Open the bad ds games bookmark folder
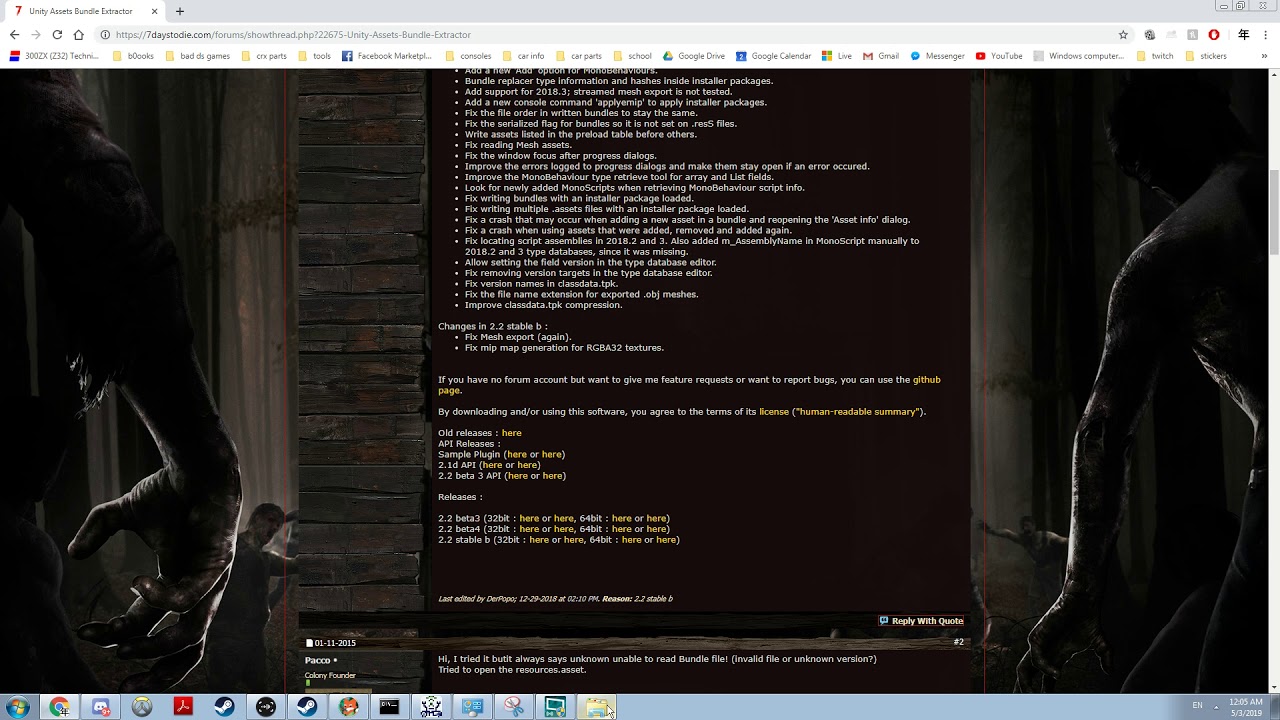The height and width of the screenshot is (720, 1280). tap(197, 56)
